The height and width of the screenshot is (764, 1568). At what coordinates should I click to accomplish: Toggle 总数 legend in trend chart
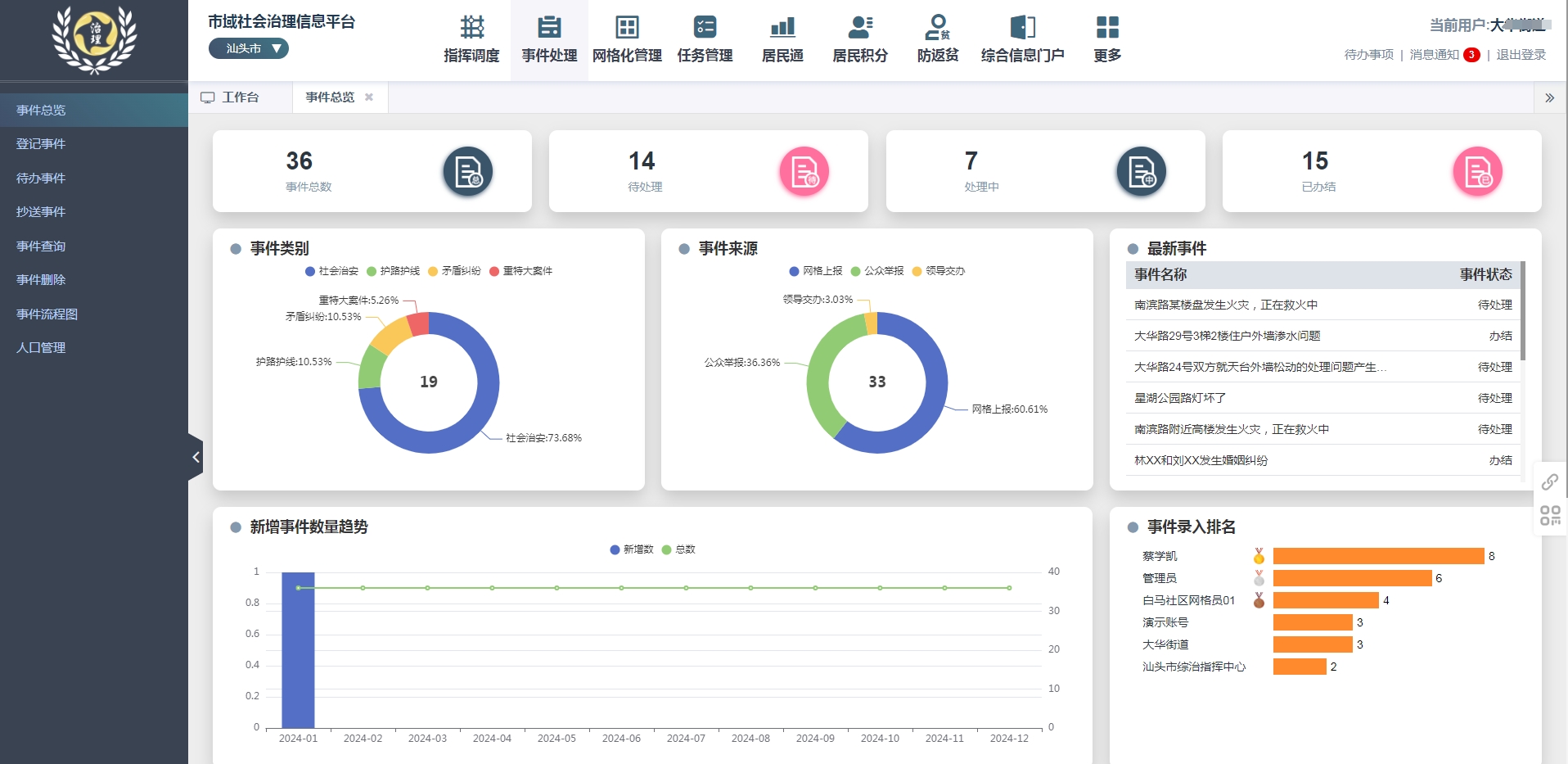click(x=678, y=549)
